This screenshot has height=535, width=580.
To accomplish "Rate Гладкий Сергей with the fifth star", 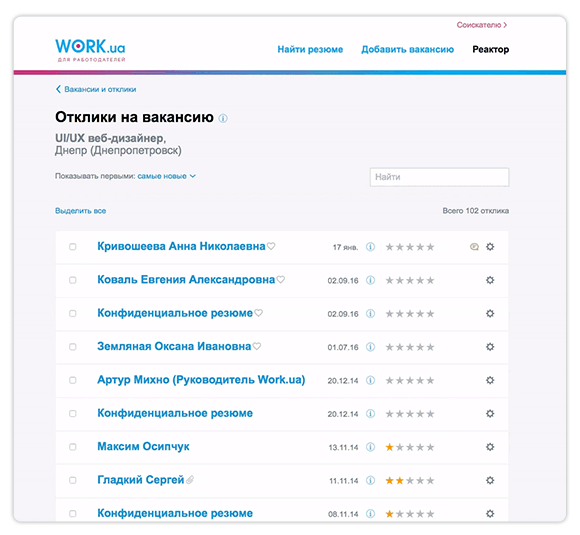I will 430,481.
